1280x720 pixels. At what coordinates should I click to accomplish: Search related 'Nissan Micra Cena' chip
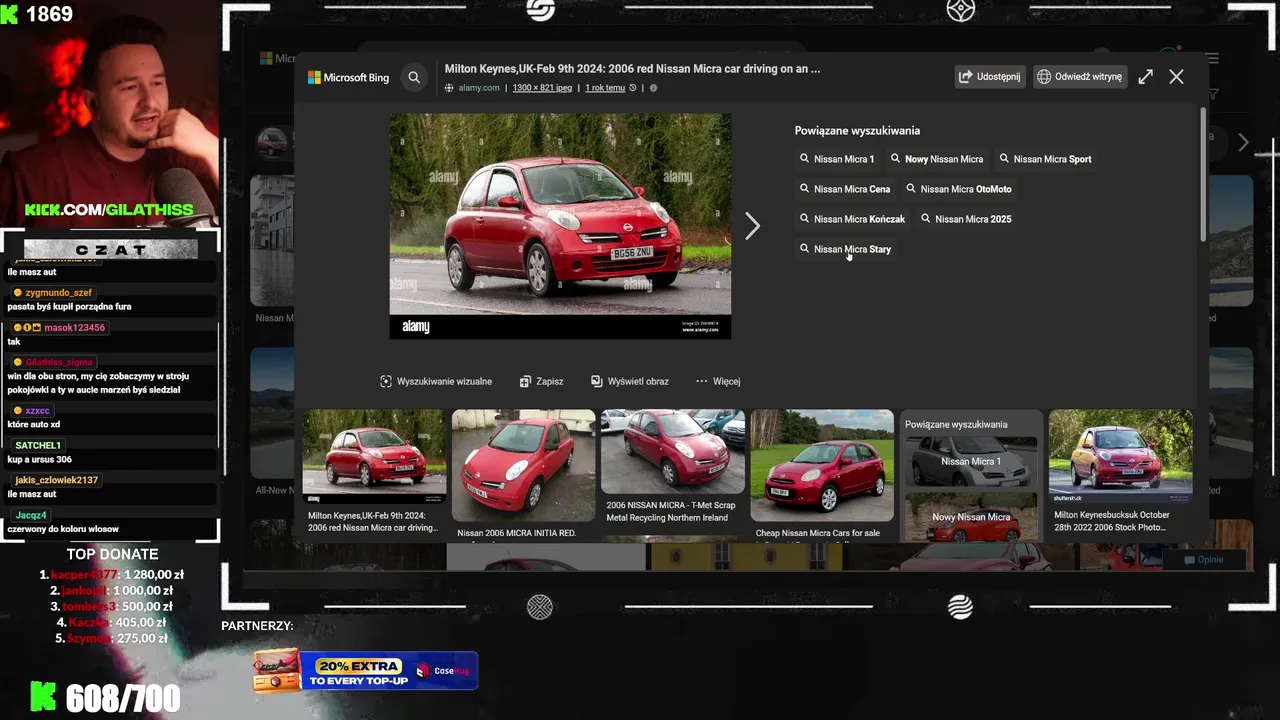tap(845, 189)
